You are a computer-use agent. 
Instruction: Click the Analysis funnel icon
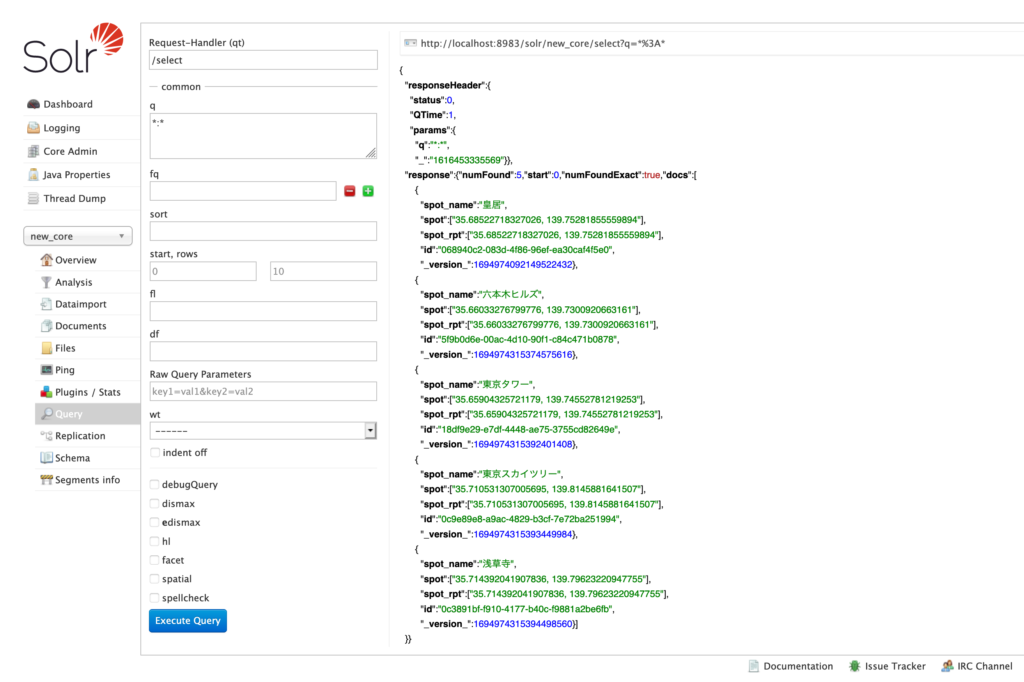coord(46,282)
